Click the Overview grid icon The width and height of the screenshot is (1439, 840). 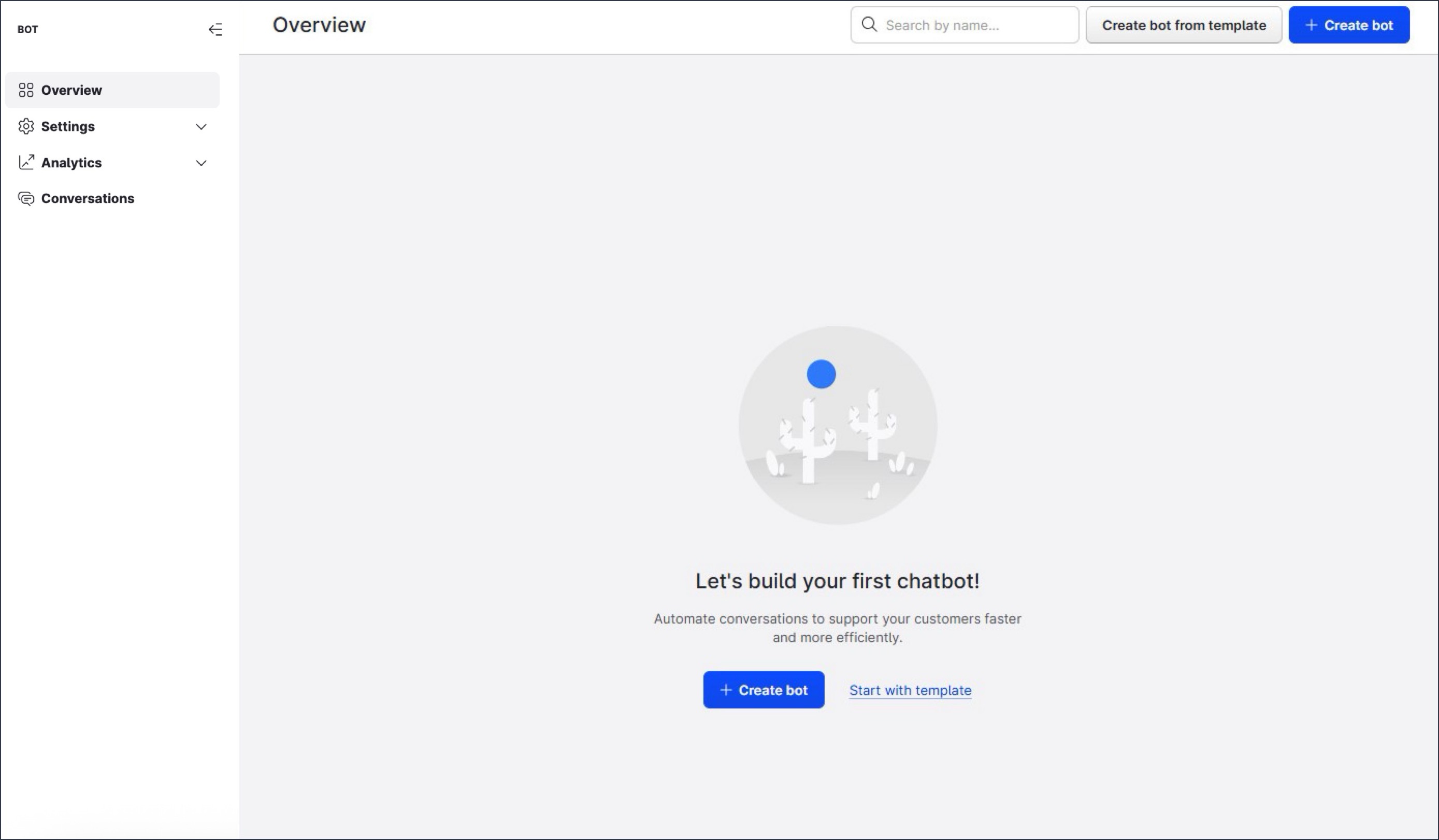[x=26, y=90]
